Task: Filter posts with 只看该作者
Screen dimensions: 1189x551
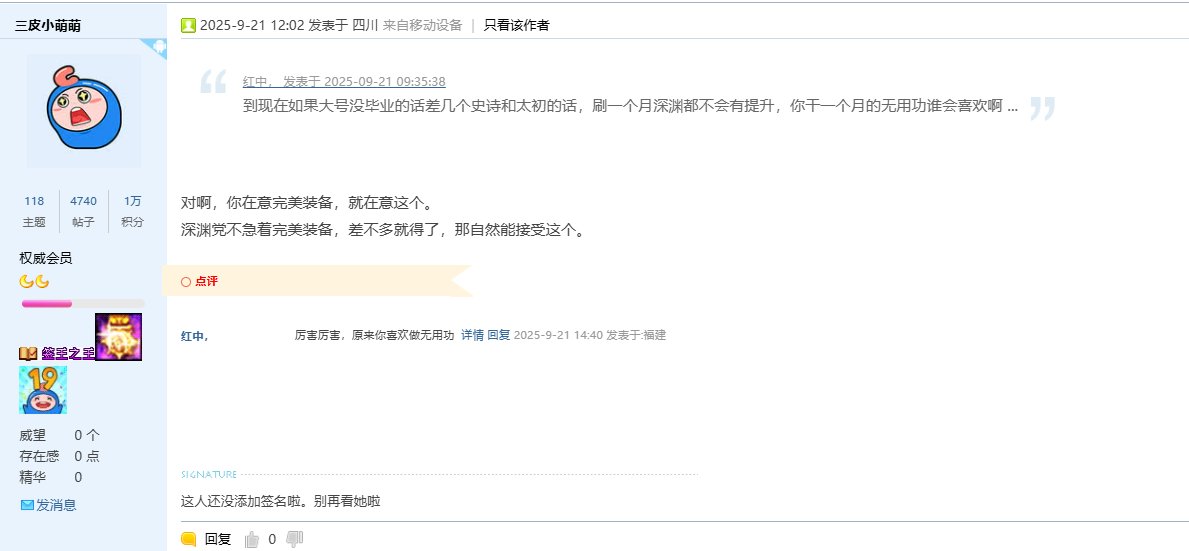Action: [x=516, y=25]
